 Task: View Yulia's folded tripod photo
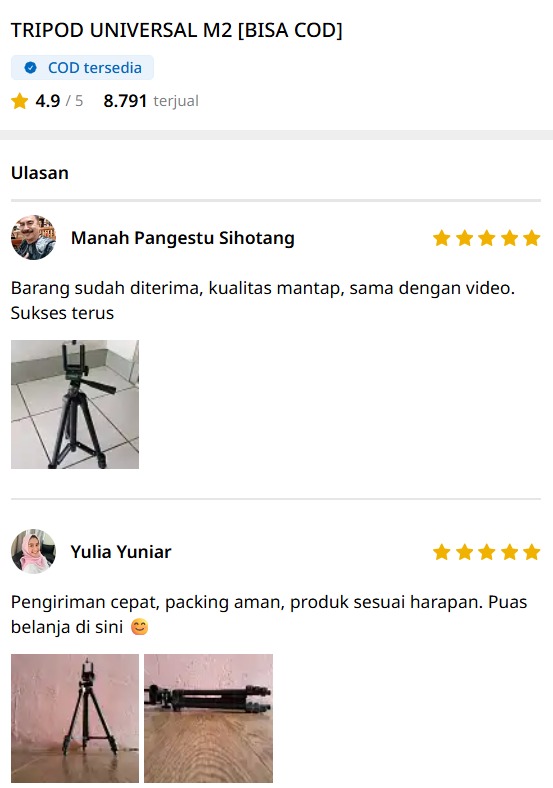pos(209,718)
